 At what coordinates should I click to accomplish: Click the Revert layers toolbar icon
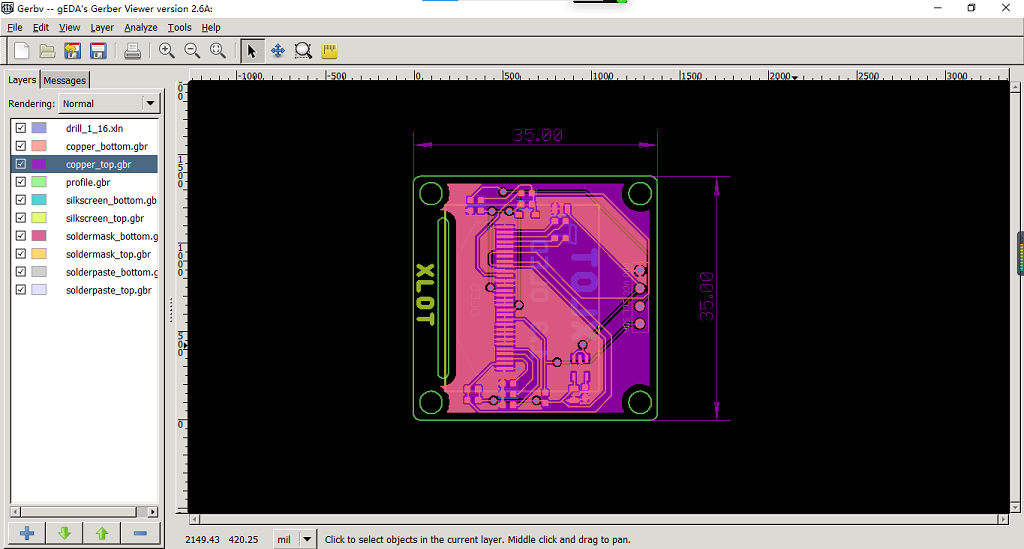(x=72, y=51)
